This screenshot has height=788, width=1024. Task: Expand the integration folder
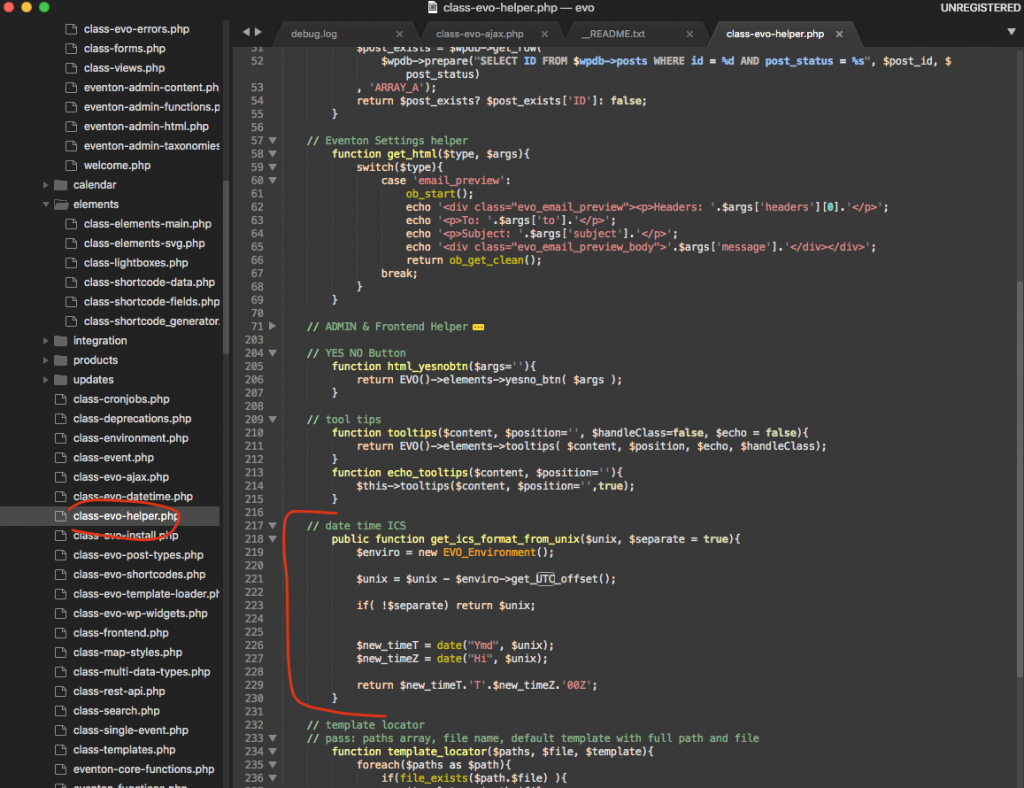45,341
